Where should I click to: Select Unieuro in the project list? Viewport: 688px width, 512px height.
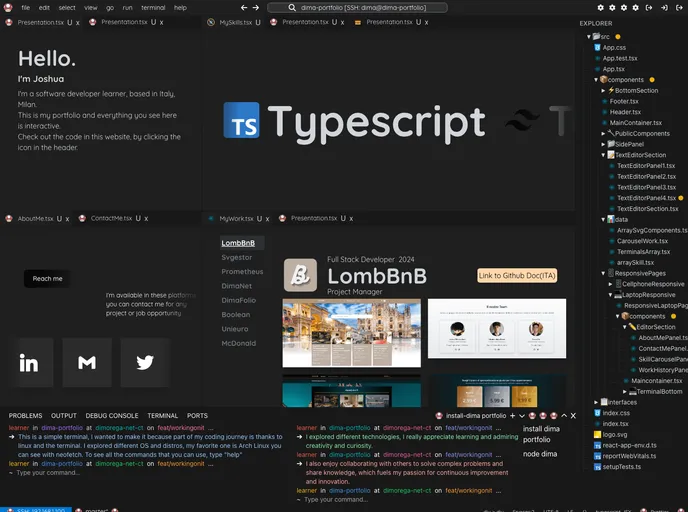(235, 329)
